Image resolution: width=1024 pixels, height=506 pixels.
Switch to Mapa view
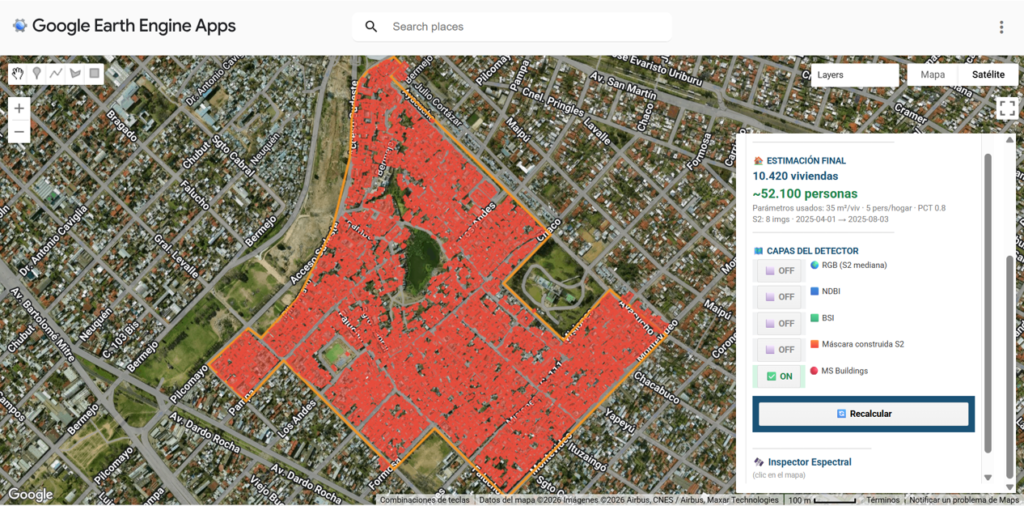click(x=932, y=75)
